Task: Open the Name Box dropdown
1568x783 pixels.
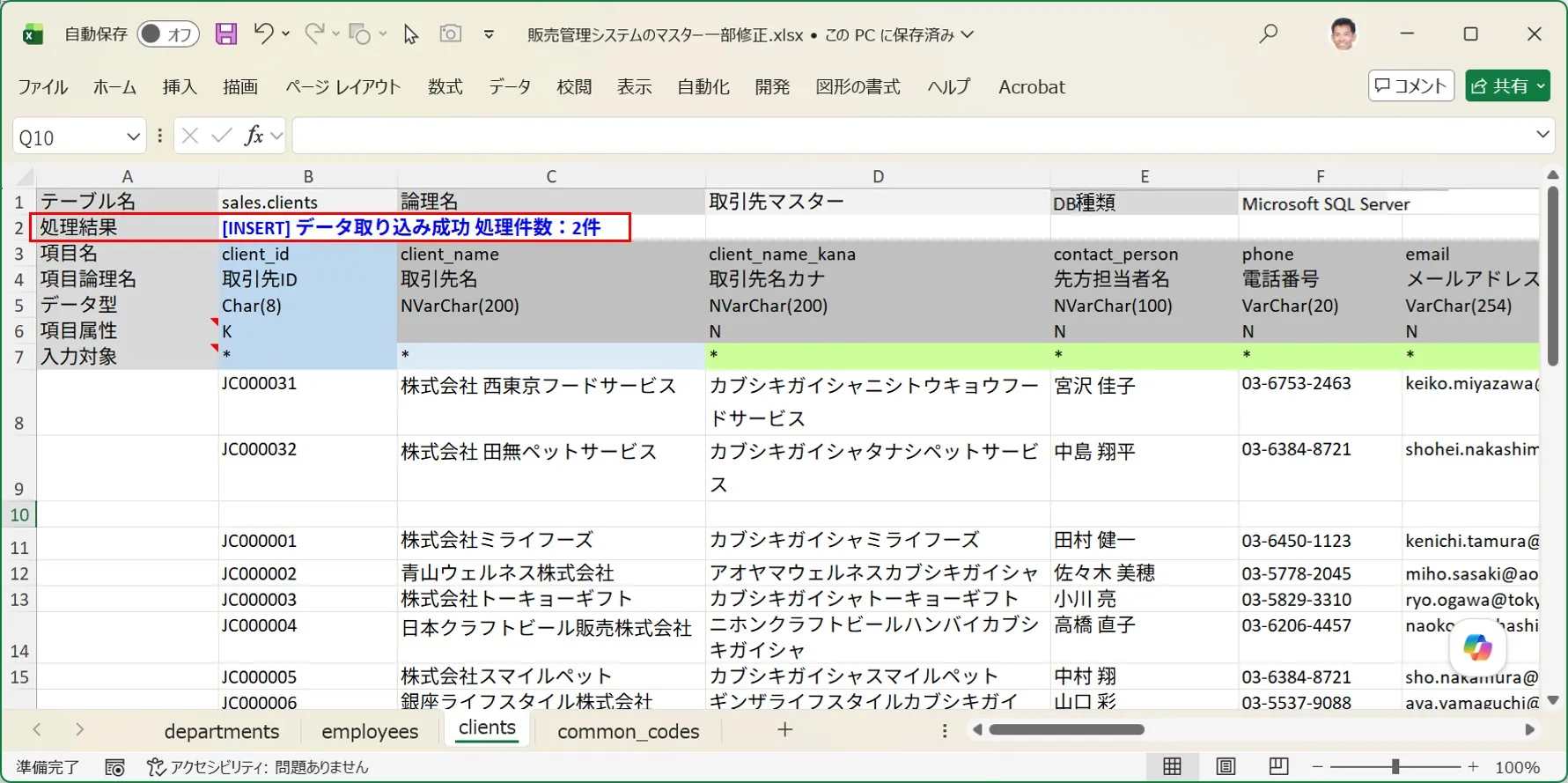Action: click(x=133, y=137)
